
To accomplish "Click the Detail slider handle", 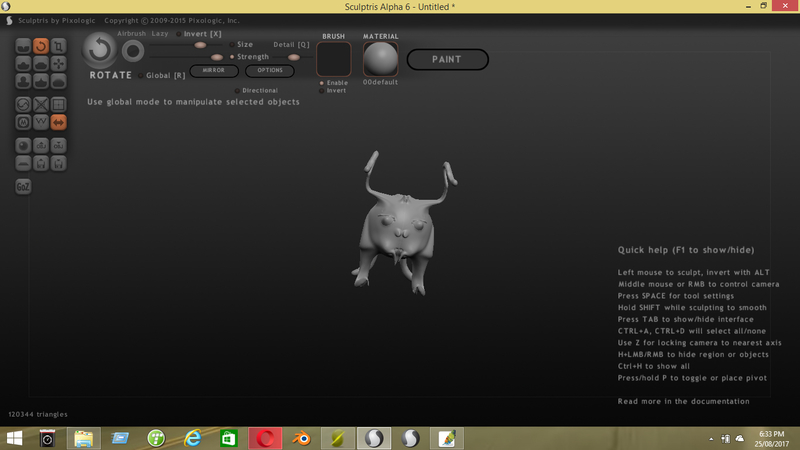I will click(294, 57).
